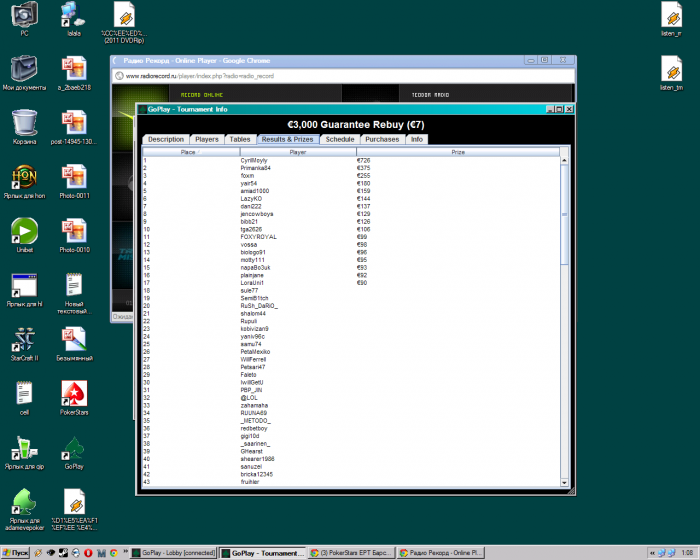Select player FOXYROYAL row
Image resolution: width=700 pixels, height=560 pixels.
click(258, 237)
